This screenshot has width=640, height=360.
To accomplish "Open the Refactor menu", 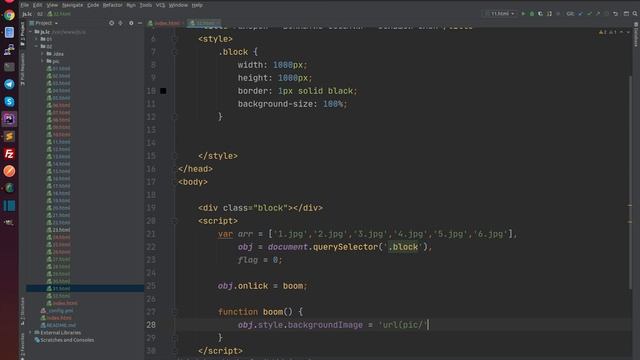I will (113, 5).
